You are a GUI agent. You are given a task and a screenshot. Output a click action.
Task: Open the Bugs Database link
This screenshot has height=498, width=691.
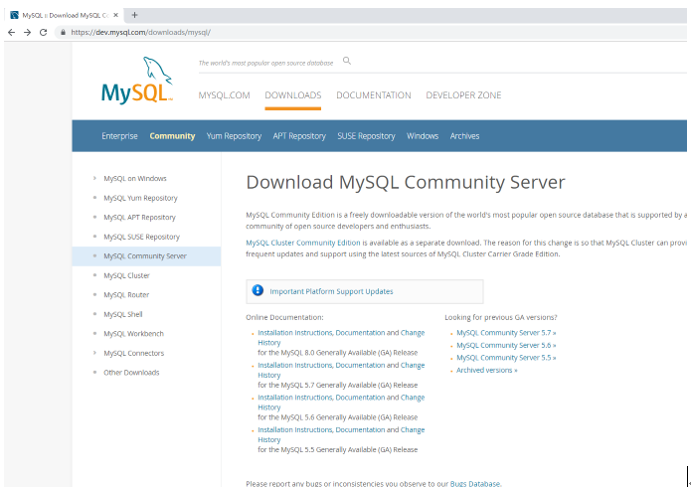coord(475,483)
